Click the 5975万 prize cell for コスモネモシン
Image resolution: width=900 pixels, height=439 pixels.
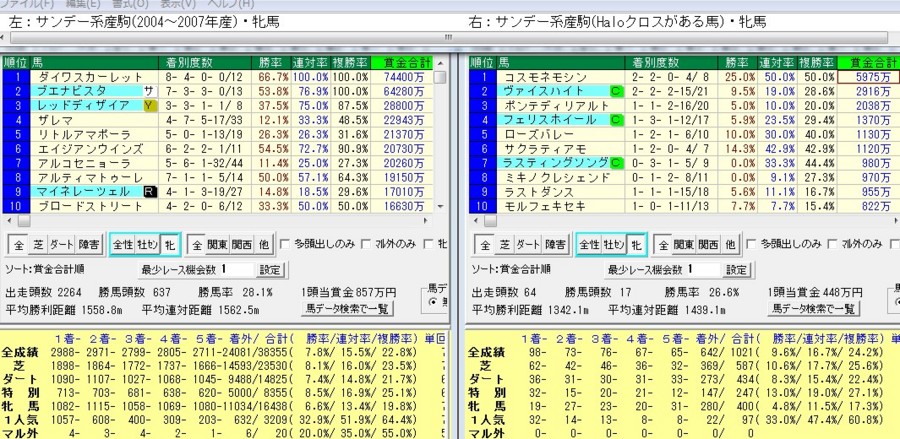[868, 77]
